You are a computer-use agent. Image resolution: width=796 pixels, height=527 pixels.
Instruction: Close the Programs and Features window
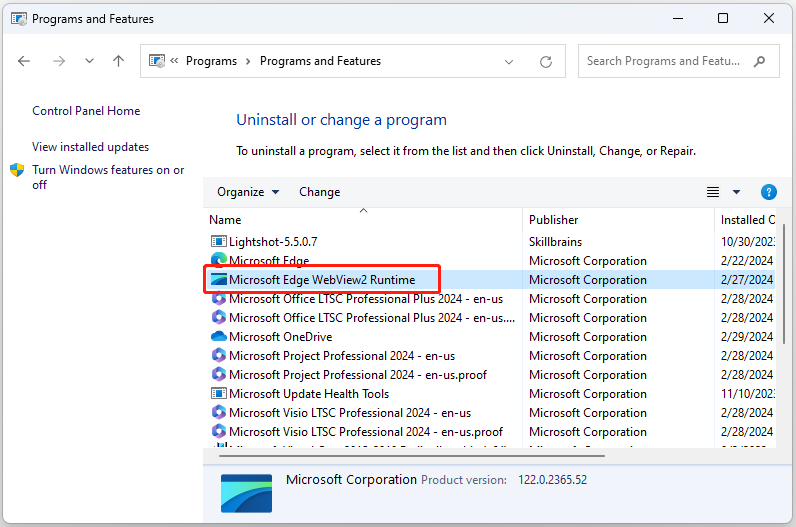[x=769, y=18]
